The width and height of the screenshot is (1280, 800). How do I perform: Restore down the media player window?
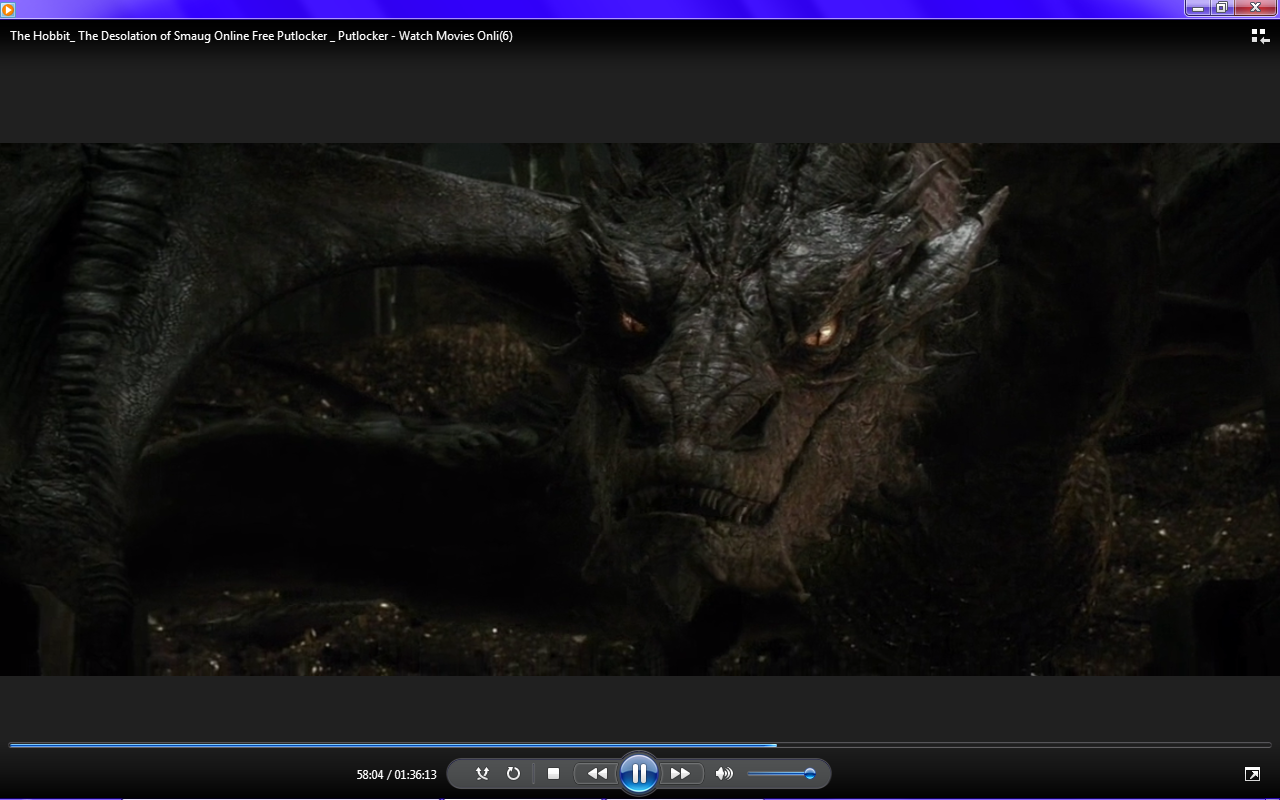pos(1221,8)
